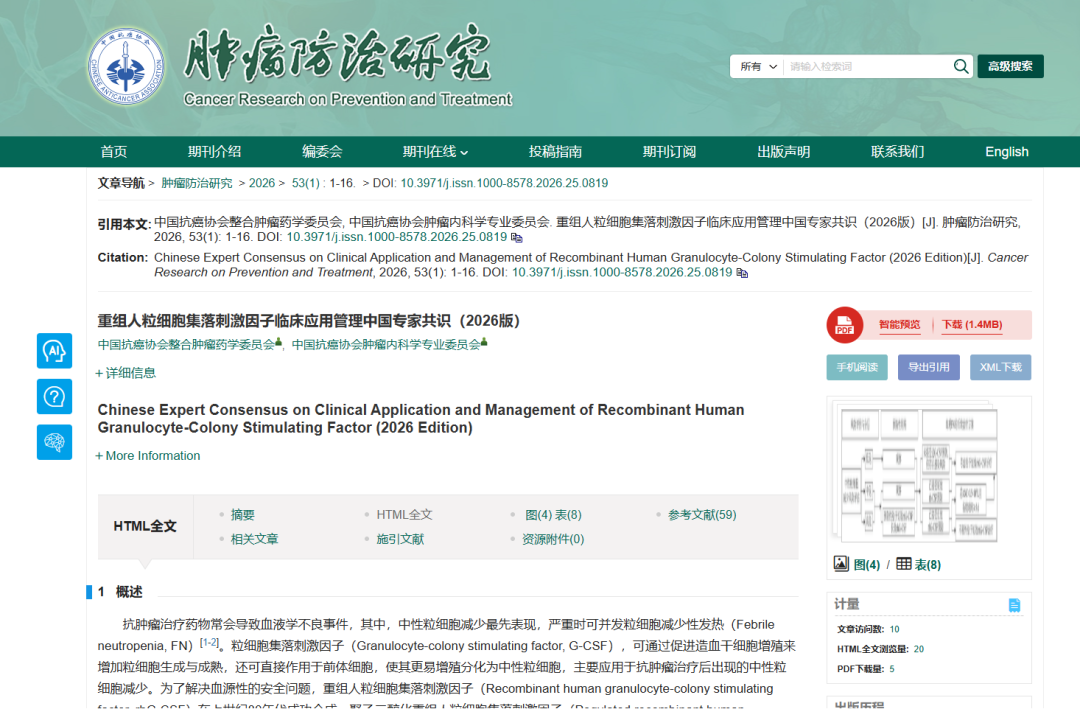
Task: Click the brain knowledge sidebar icon
Action: pyautogui.click(x=54, y=442)
